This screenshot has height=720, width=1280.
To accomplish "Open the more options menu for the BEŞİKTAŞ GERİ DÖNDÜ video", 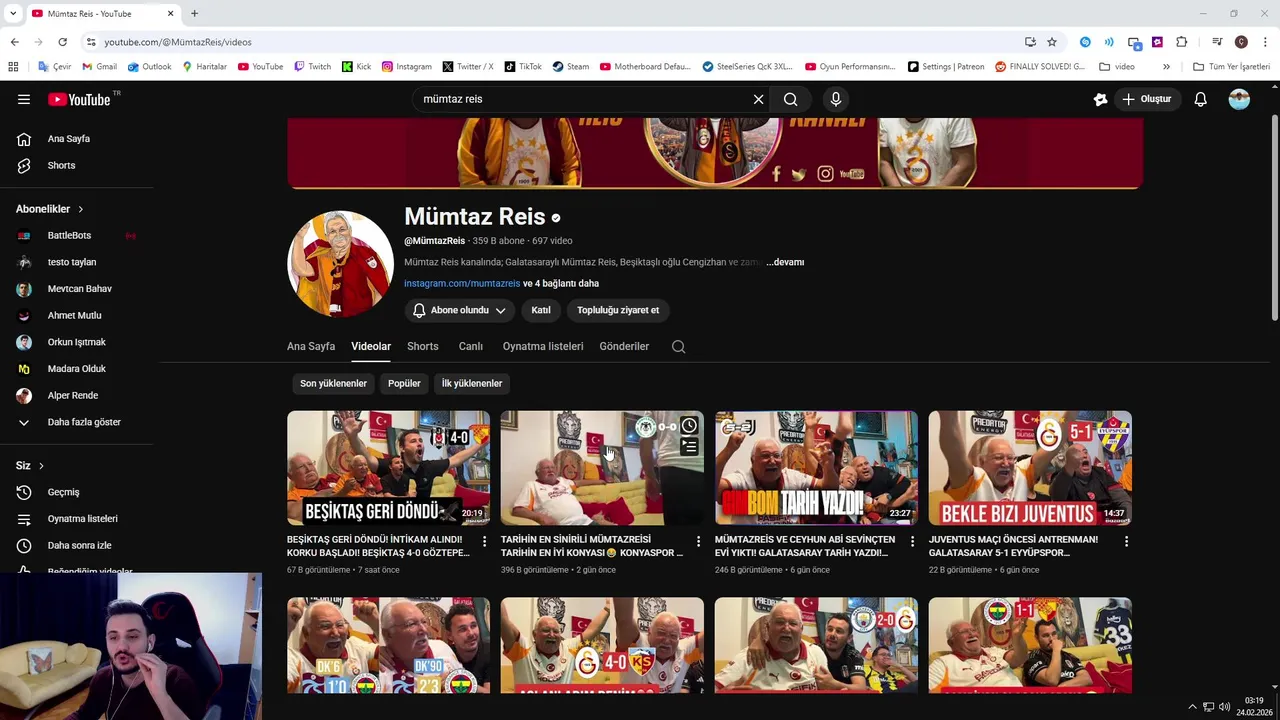I will [x=484, y=541].
